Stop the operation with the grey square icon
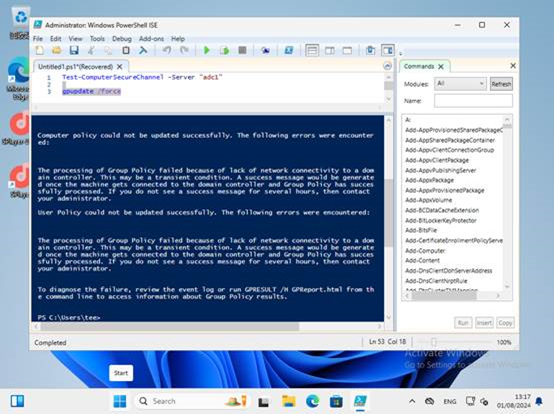 [242, 50]
